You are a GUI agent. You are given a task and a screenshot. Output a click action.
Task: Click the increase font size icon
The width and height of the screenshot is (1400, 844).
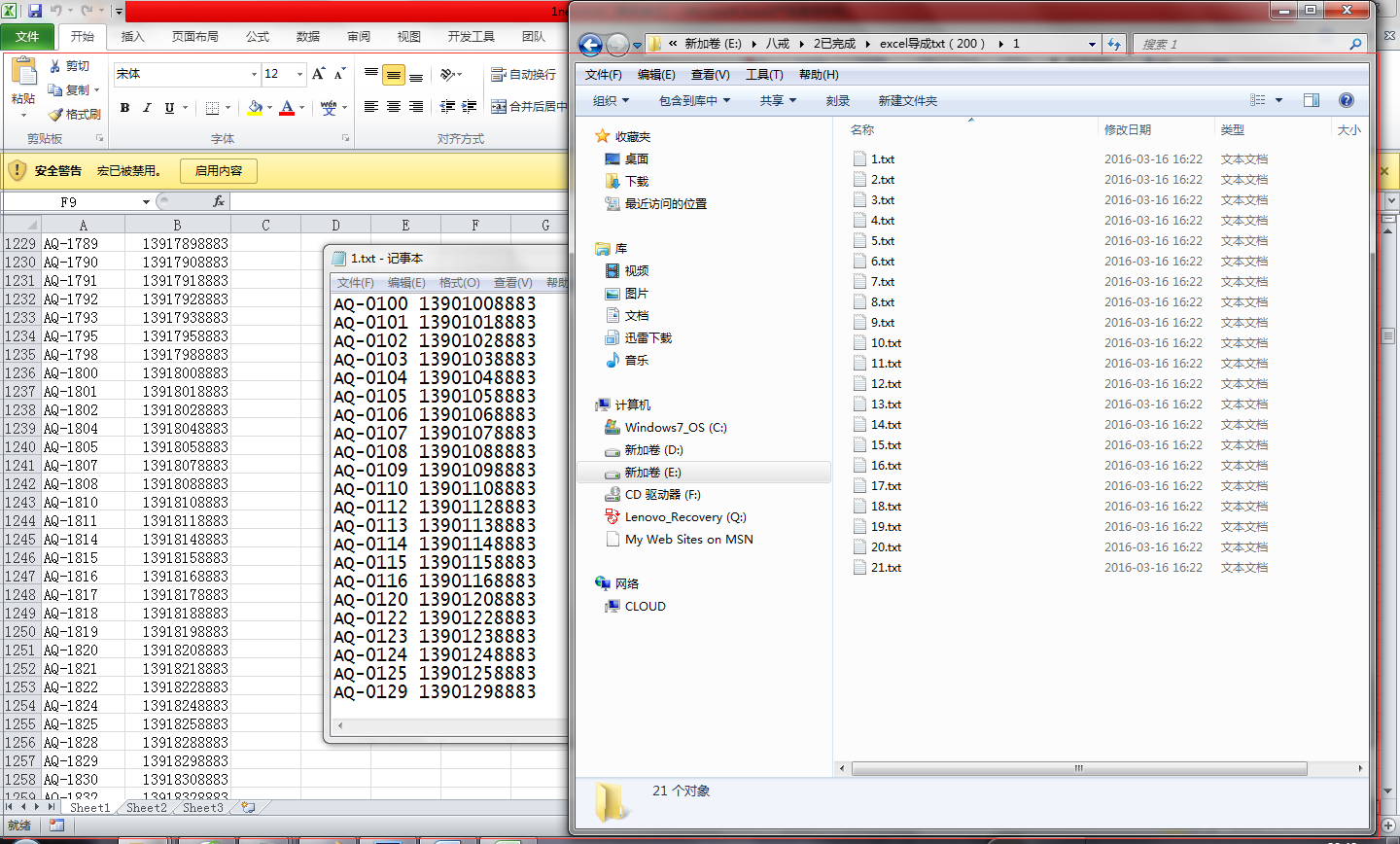pos(318,75)
